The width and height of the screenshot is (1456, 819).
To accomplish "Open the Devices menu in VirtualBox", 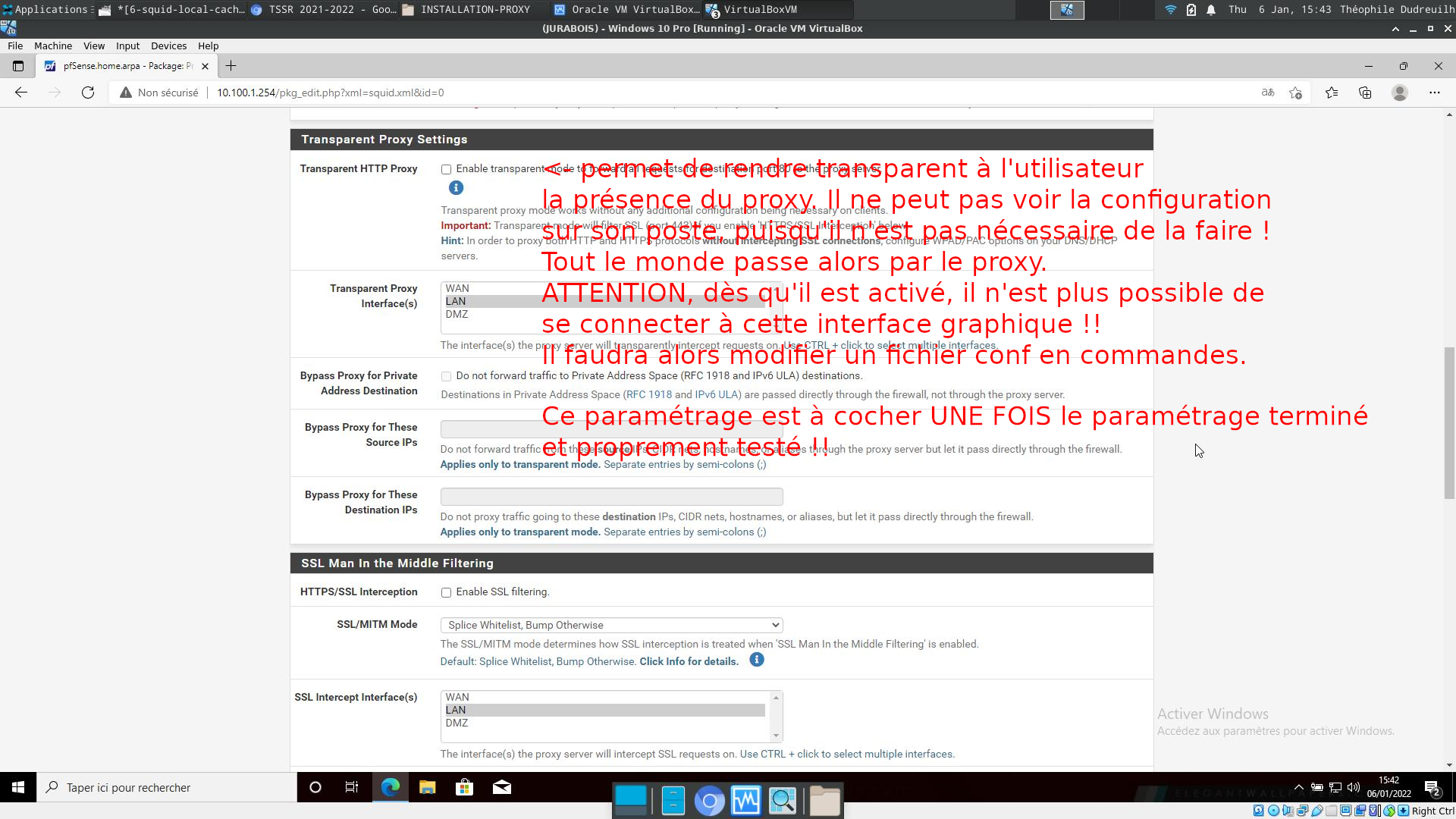I will pyautogui.click(x=168, y=45).
